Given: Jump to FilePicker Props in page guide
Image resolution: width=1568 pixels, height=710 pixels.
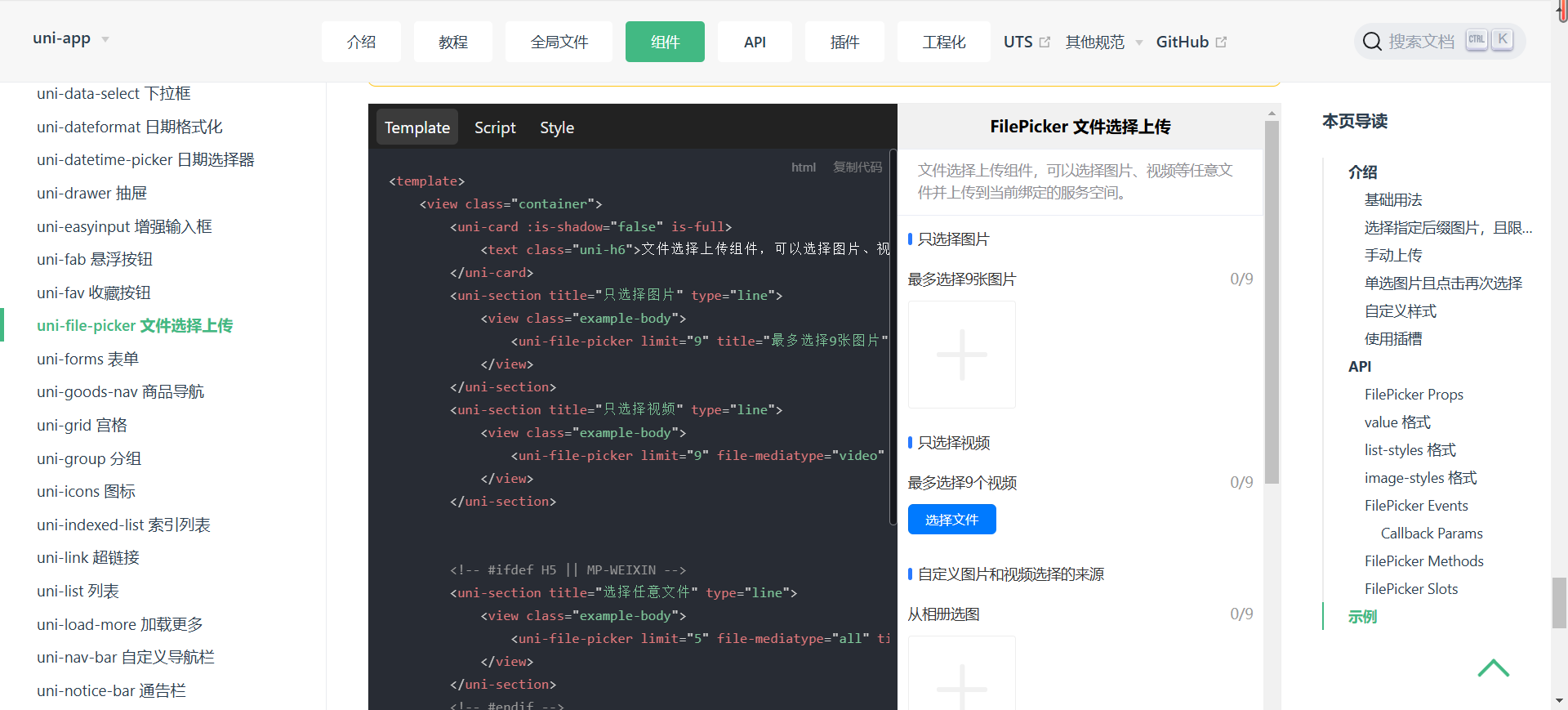Looking at the screenshot, I should pos(1414,394).
